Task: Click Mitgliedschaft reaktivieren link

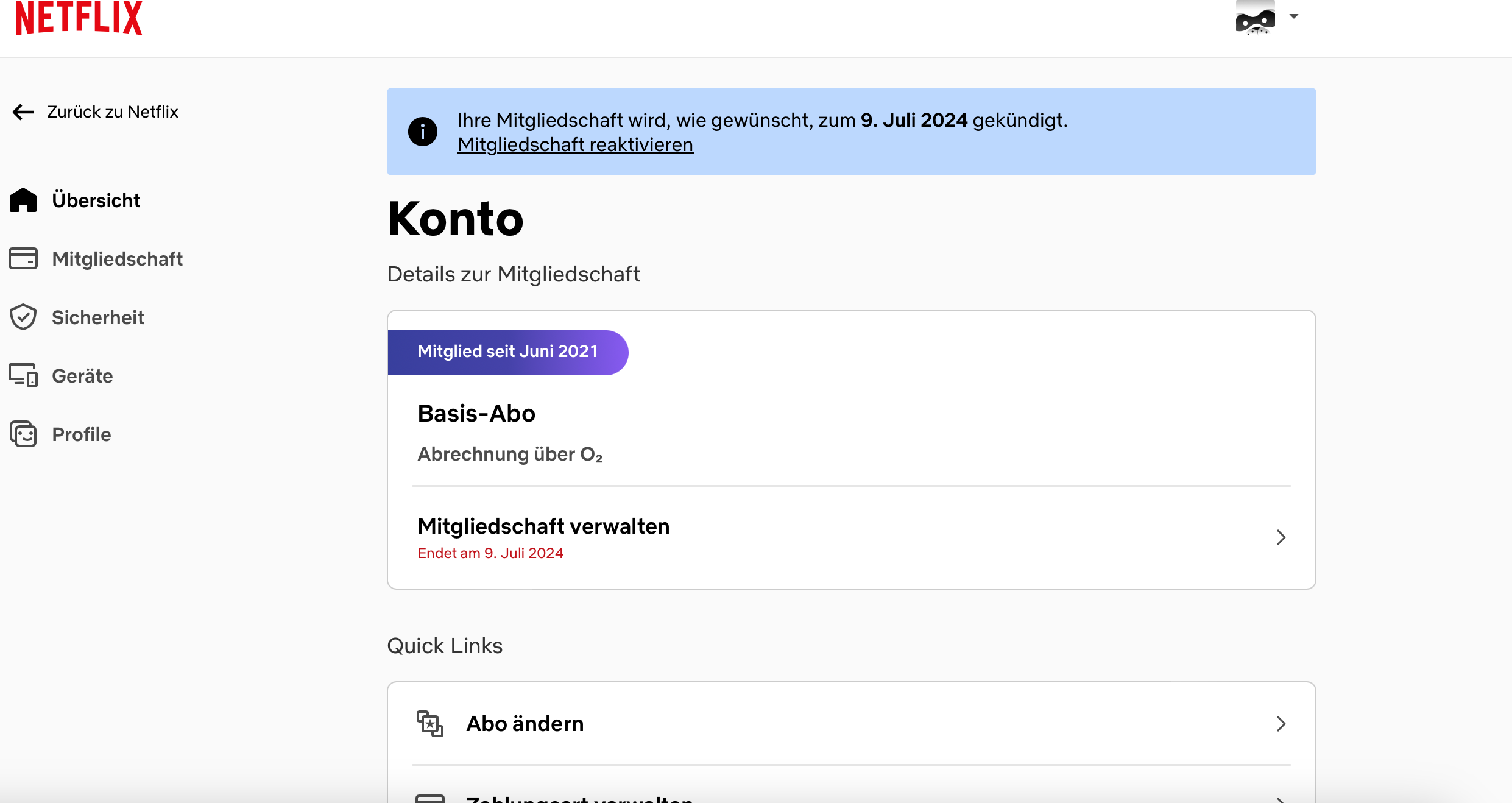Action: point(576,145)
